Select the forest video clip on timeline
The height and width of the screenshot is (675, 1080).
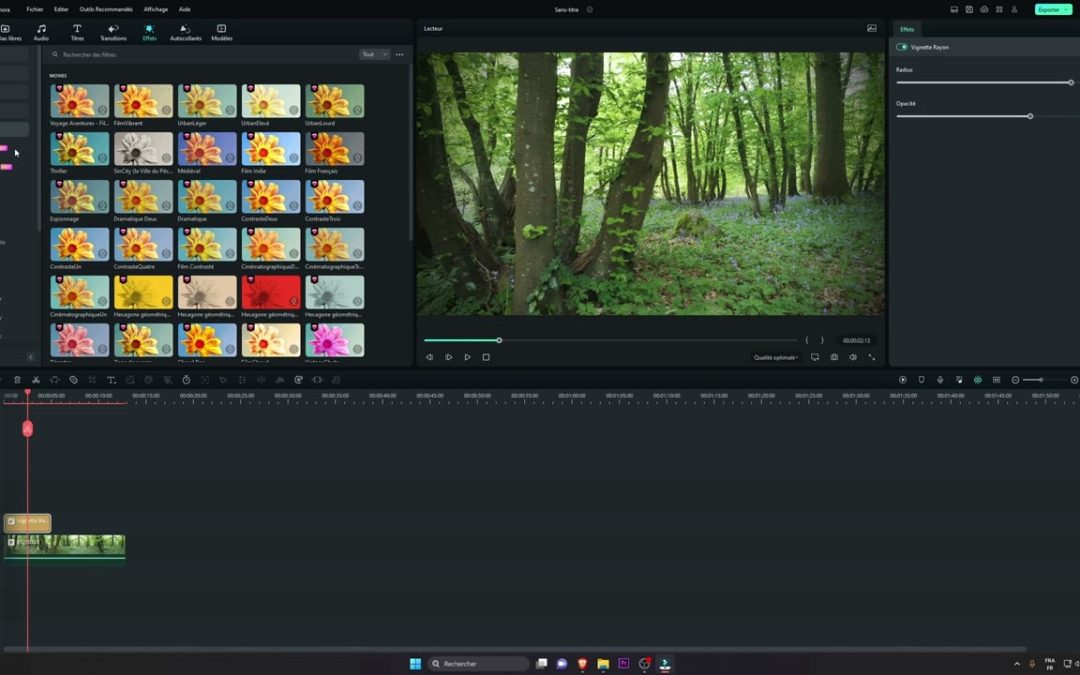pyautogui.click(x=65, y=548)
